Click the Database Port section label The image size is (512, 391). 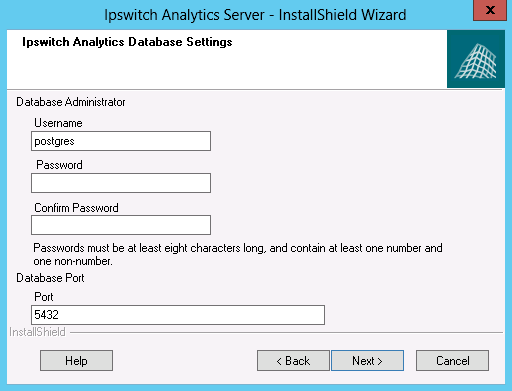[50, 278]
